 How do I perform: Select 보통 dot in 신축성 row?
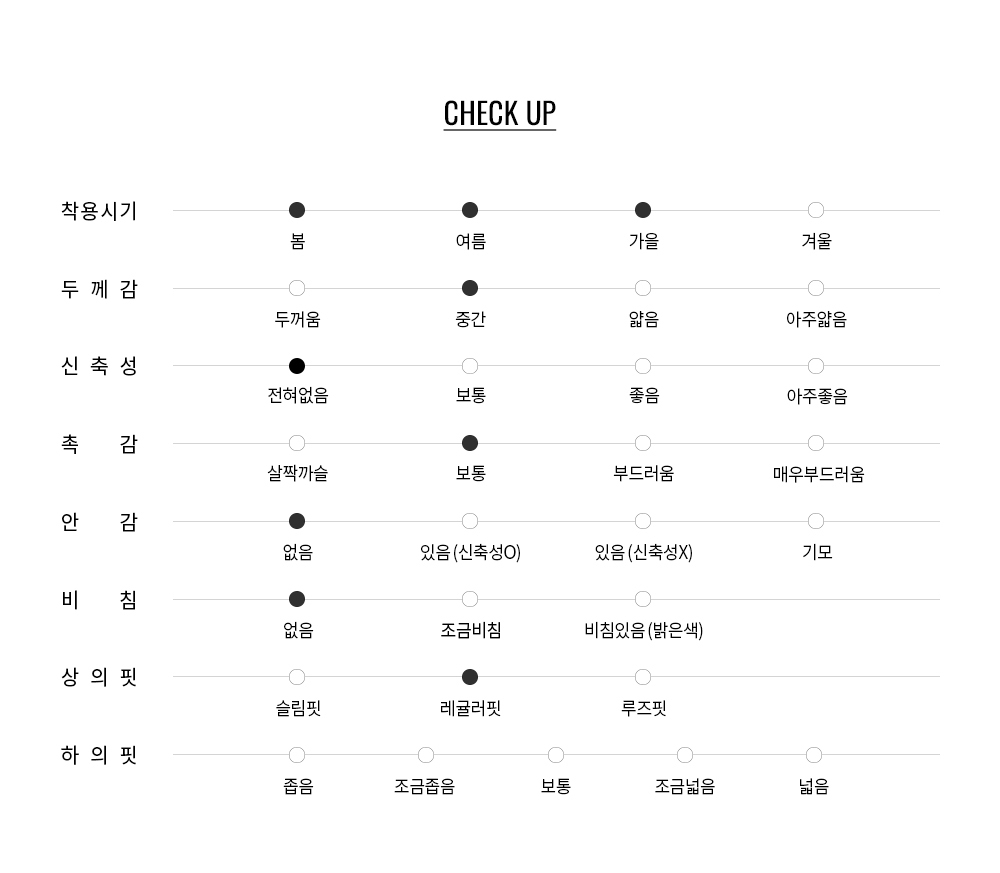point(470,366)
